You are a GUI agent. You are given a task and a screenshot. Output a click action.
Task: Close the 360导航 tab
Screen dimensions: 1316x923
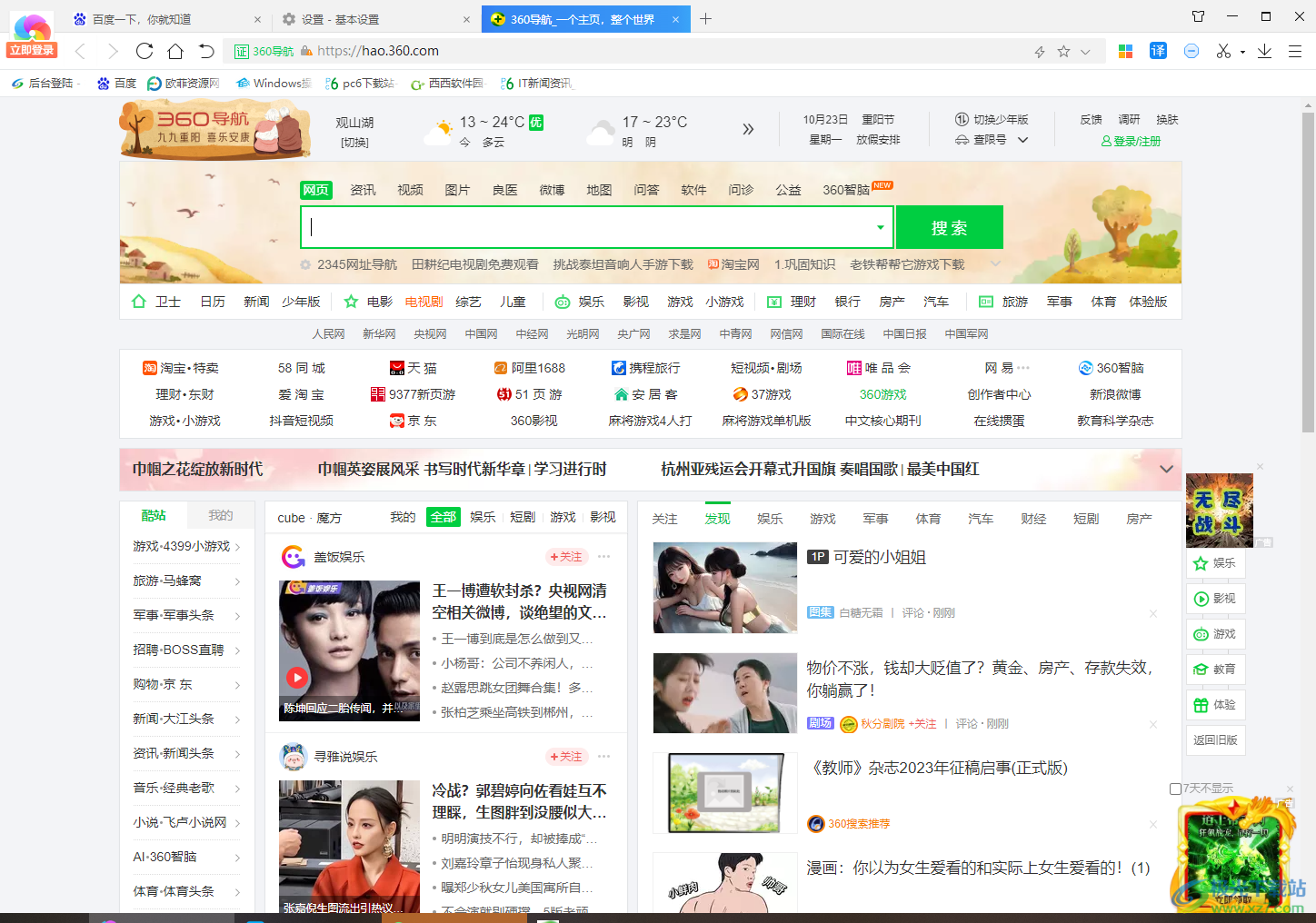675,19
